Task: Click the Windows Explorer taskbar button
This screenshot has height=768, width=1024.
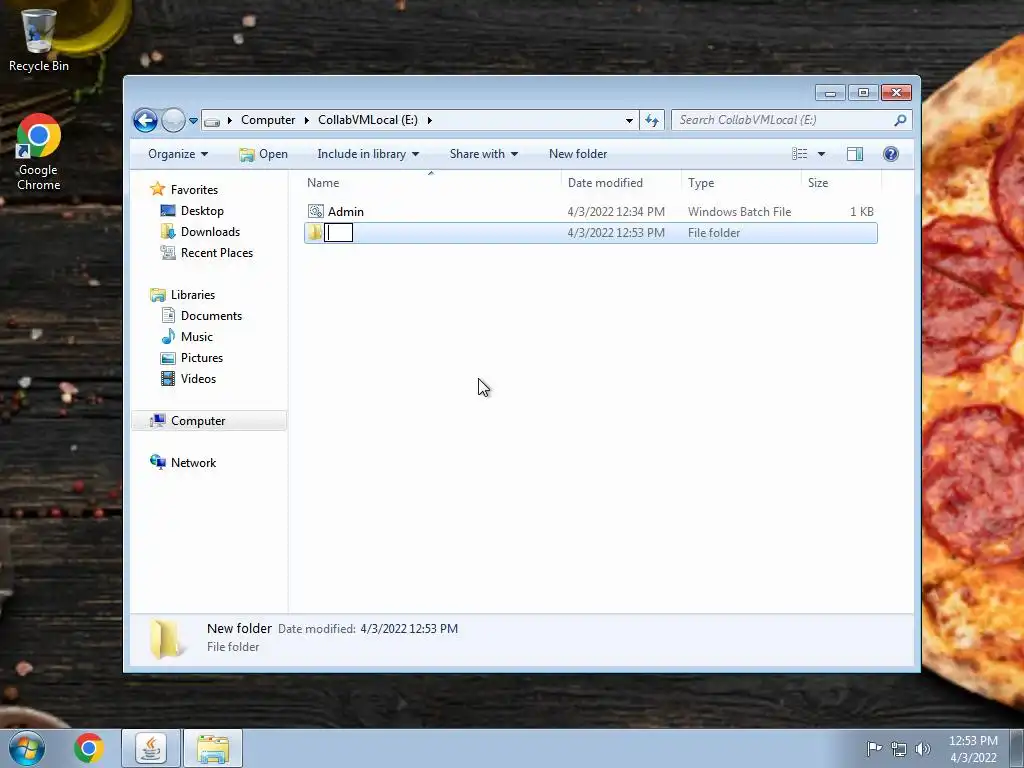Action: coord(213,748)
